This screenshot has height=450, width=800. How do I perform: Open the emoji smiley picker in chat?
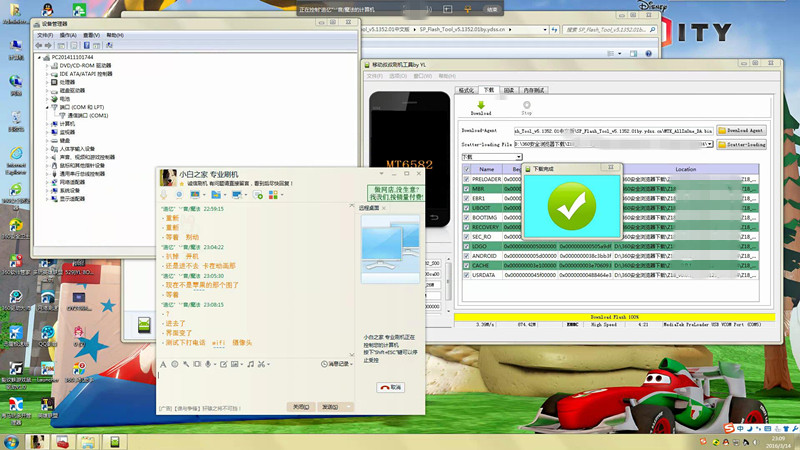coord(175,364)
